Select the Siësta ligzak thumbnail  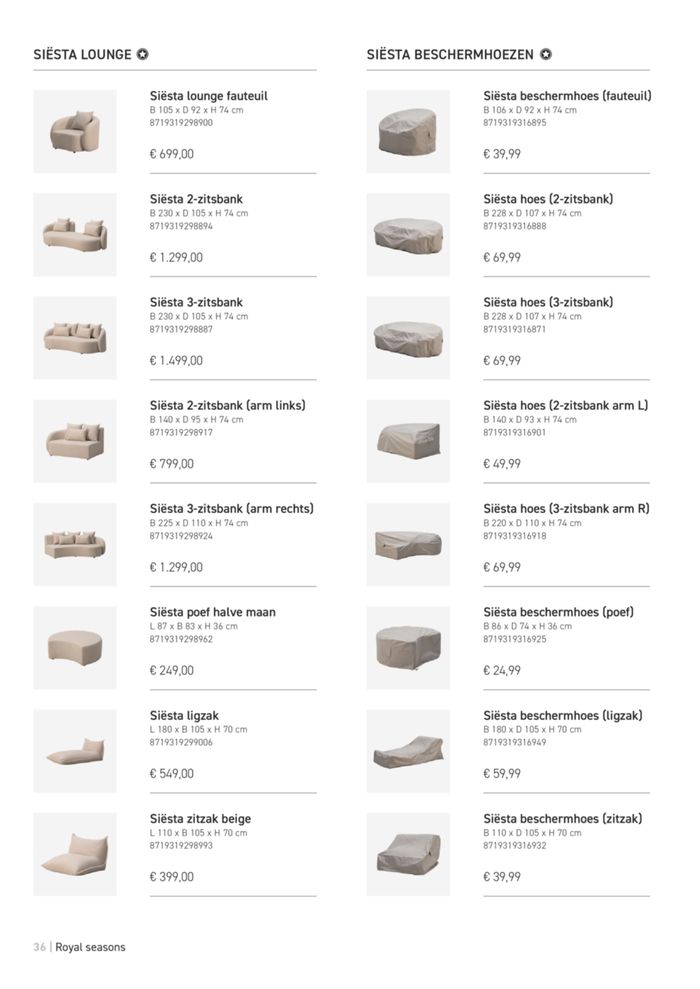click(75, 751)
